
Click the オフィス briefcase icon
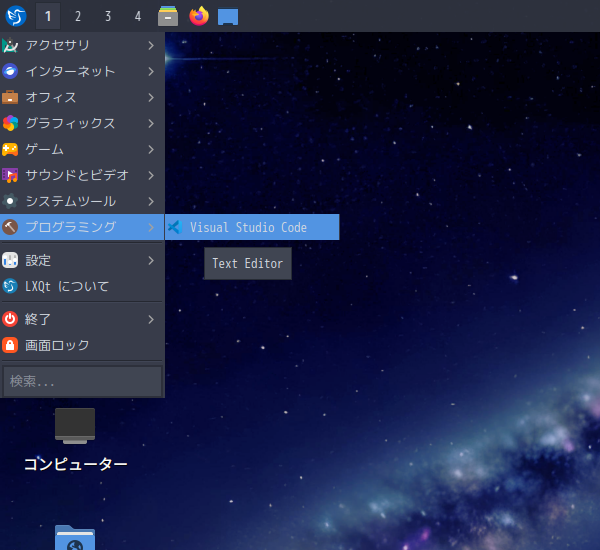click(x=10, y=97)
